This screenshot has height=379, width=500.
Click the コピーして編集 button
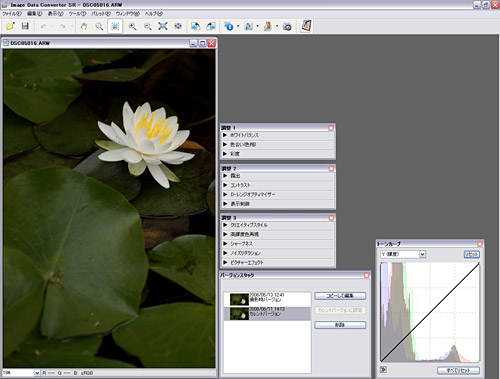pyautogui.click(x=340, y=296)
